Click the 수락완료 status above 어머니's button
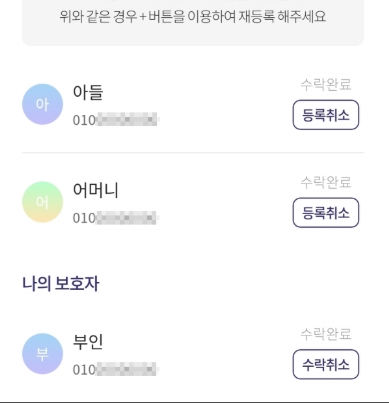This screenshot has height=403, width=389. [x=326, y=182]
